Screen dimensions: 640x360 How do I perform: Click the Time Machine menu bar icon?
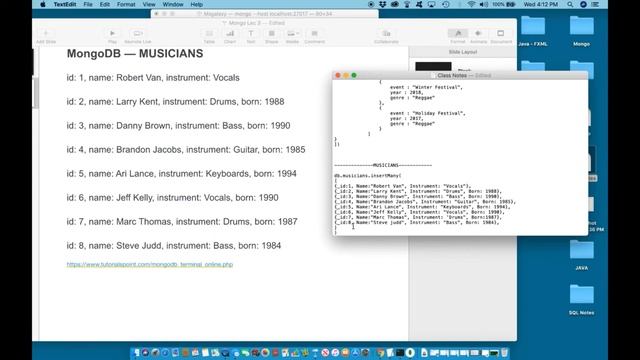tap(446, 4)
